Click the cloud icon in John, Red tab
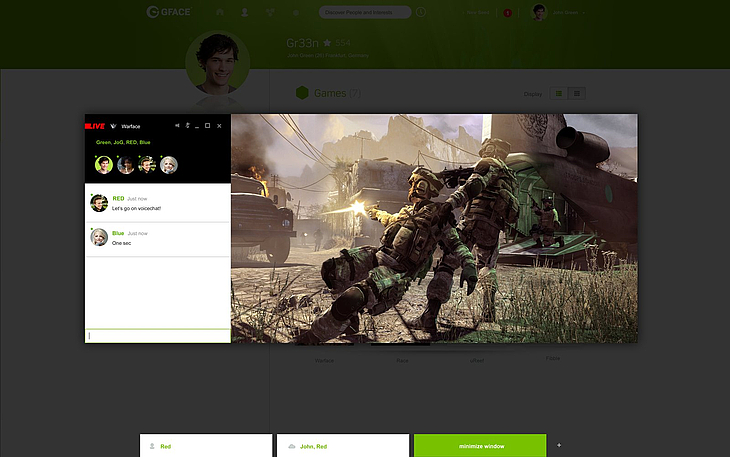Image resolution: width=730 pixels, height=457 pixels. 292,446
